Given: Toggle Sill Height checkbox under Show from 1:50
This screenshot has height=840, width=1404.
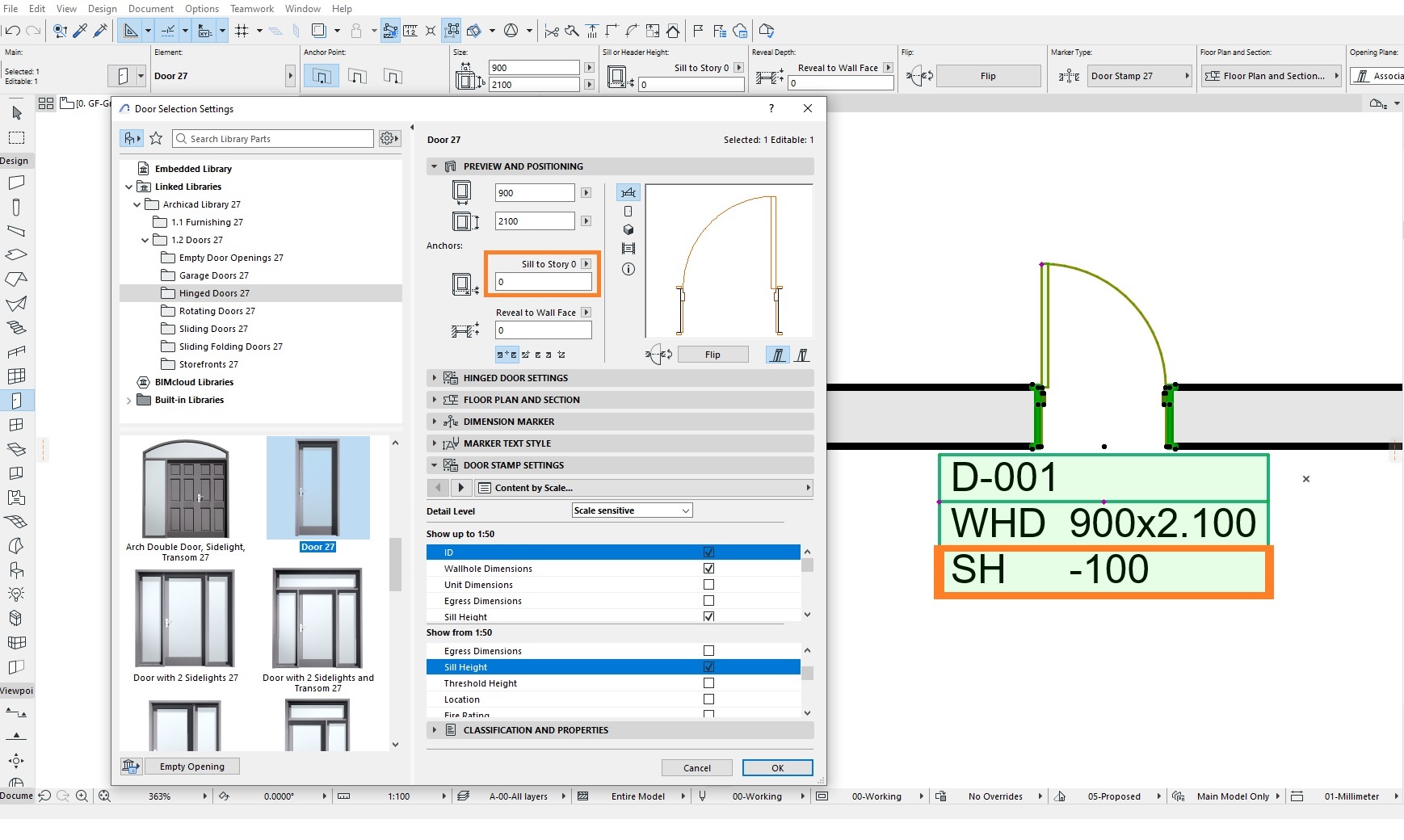Looking at the screenshot, I should pos(708,667).
